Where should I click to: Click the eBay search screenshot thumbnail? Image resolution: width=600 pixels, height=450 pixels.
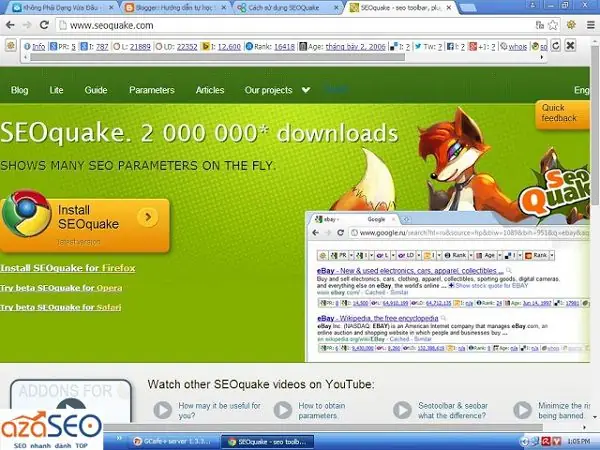[x=448, y=286]
